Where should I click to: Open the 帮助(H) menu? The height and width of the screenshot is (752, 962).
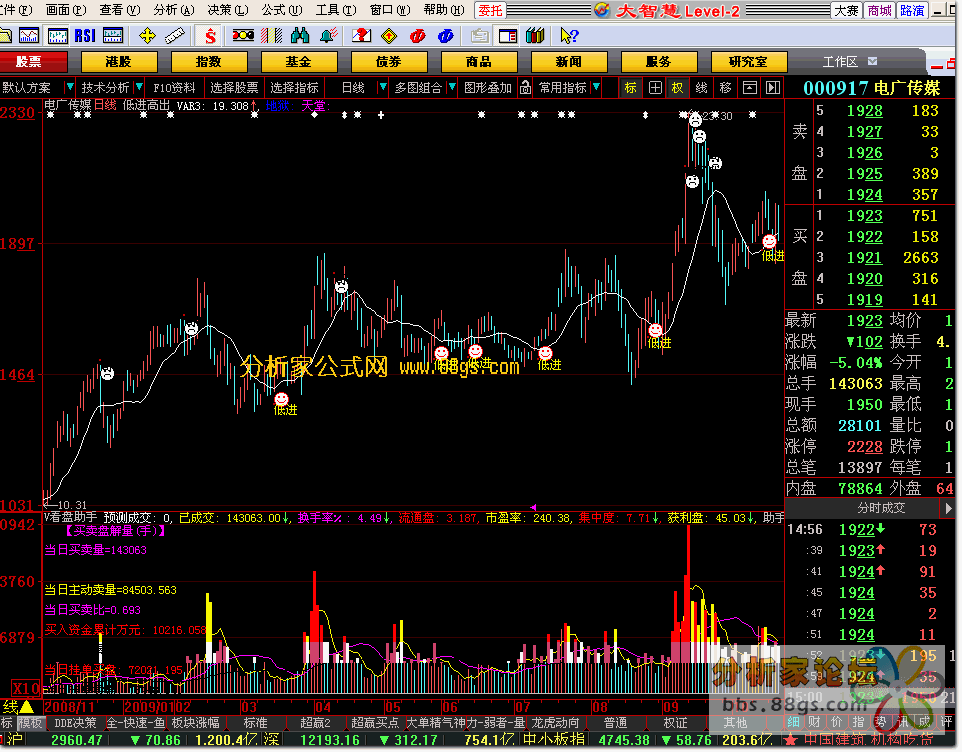[x=444, y=10]
